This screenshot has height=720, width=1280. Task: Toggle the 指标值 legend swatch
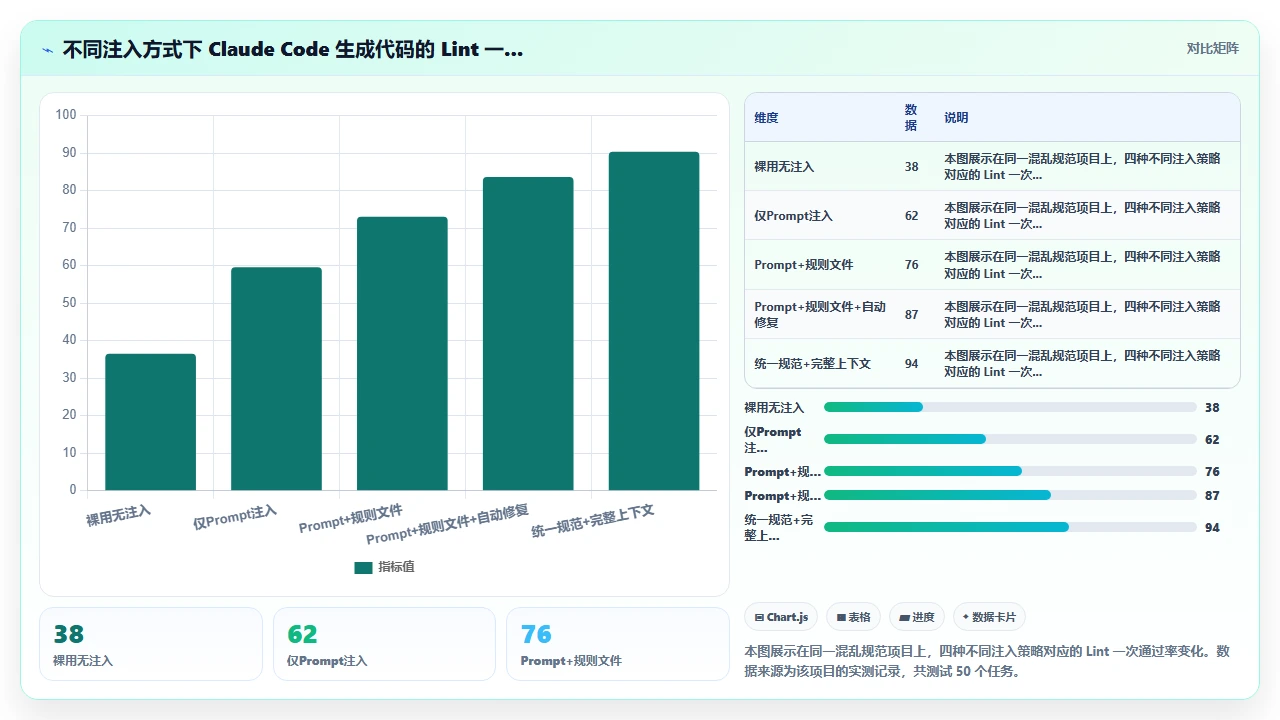(363, 567)
